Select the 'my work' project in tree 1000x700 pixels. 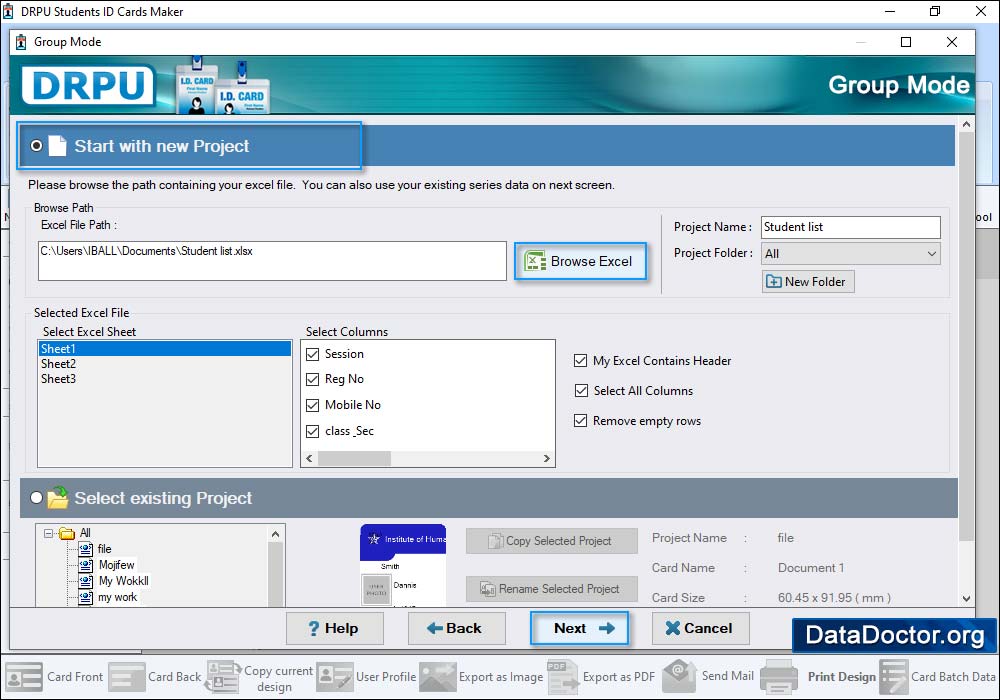(x=117, y=597)
